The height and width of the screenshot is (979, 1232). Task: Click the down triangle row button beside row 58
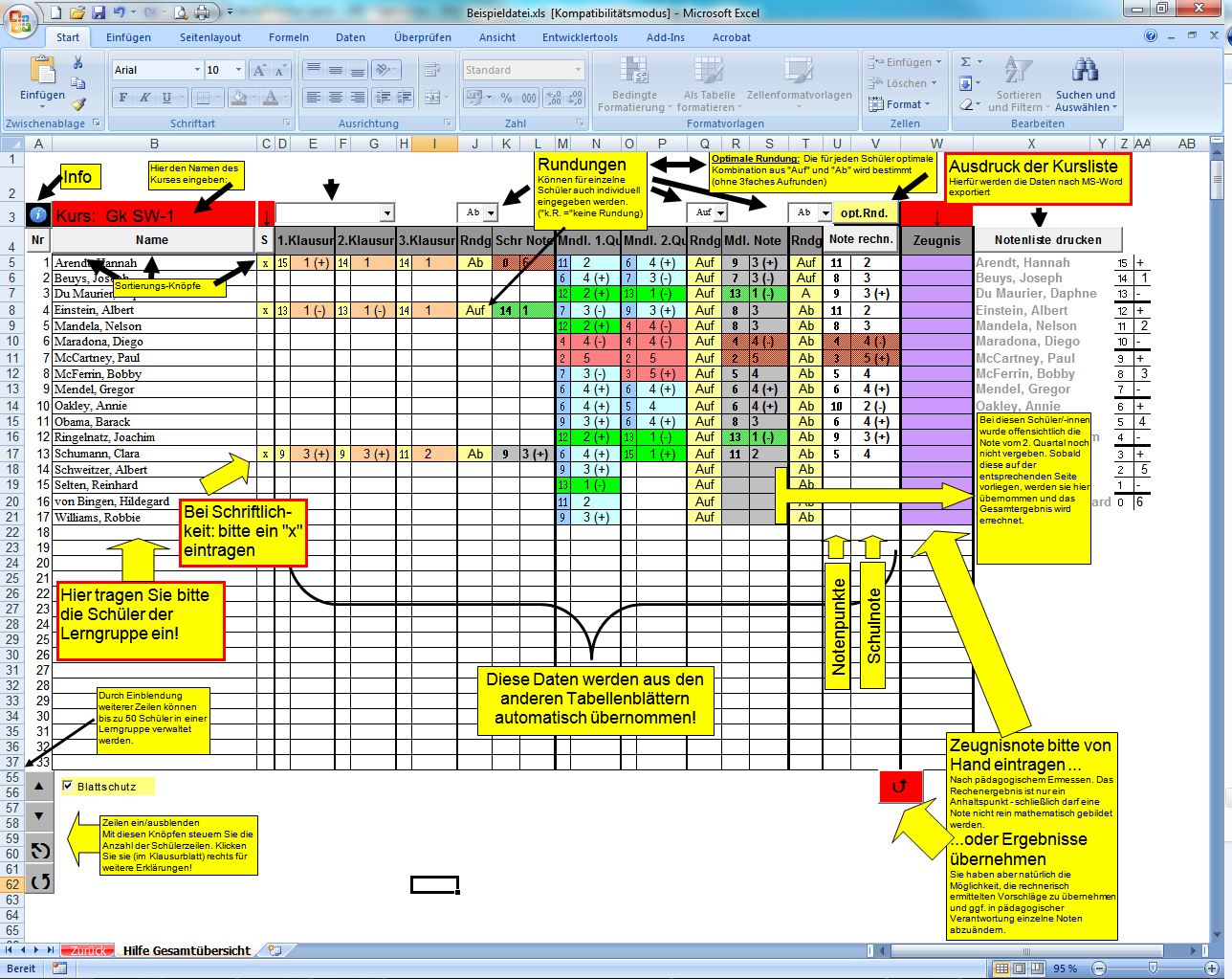(x=39, y=816)
